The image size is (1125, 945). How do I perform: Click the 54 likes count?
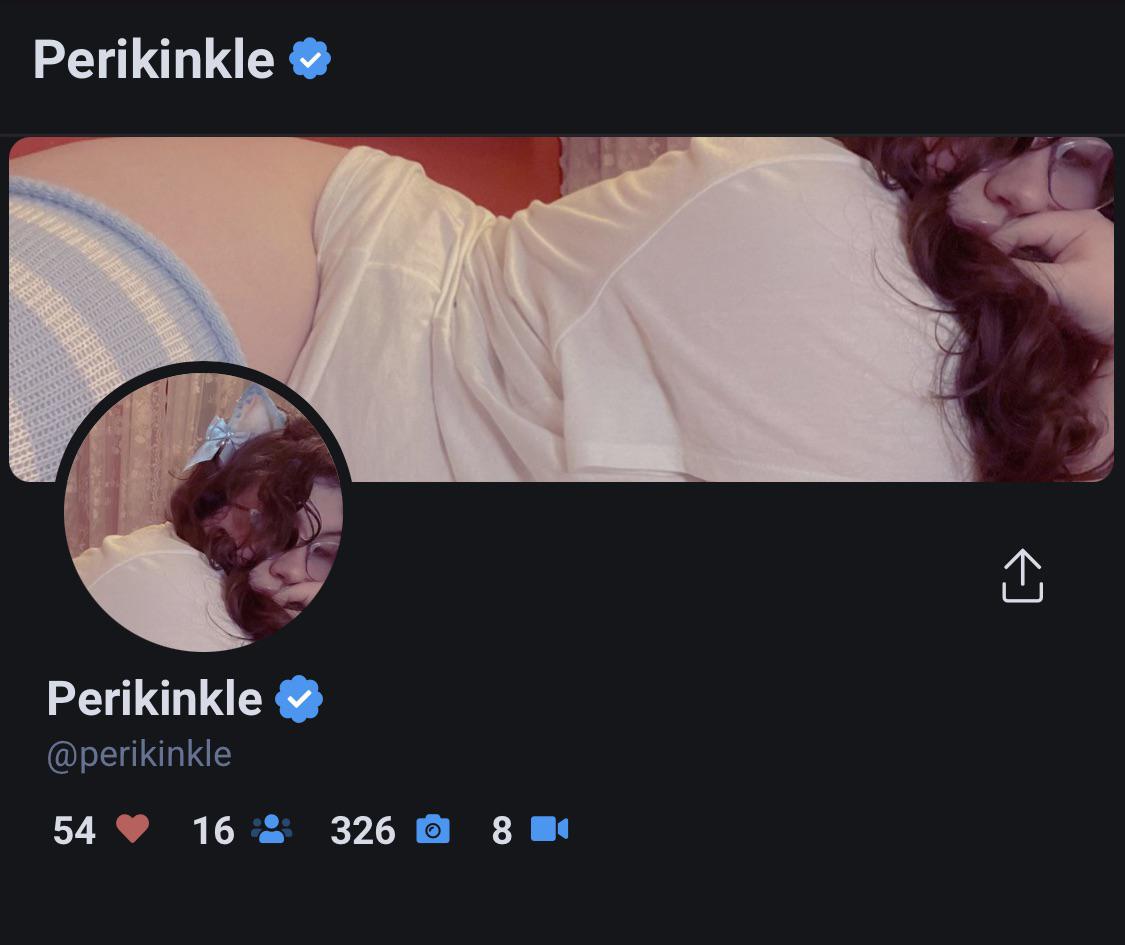74,830
